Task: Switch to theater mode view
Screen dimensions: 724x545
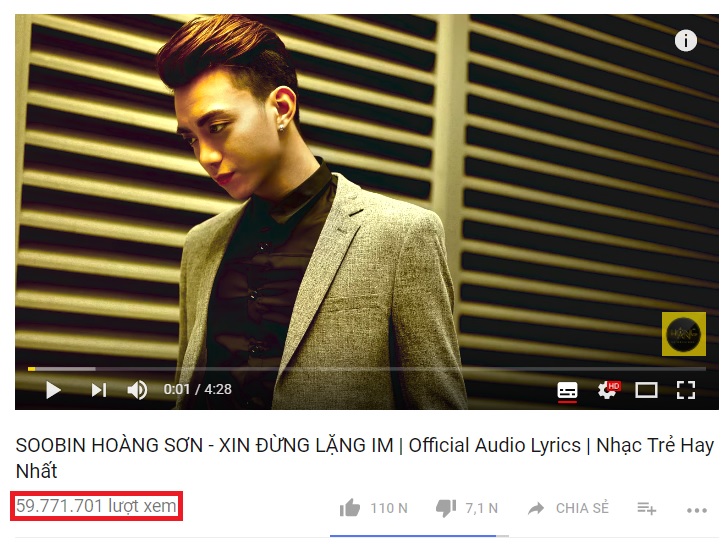Action: 646,391
